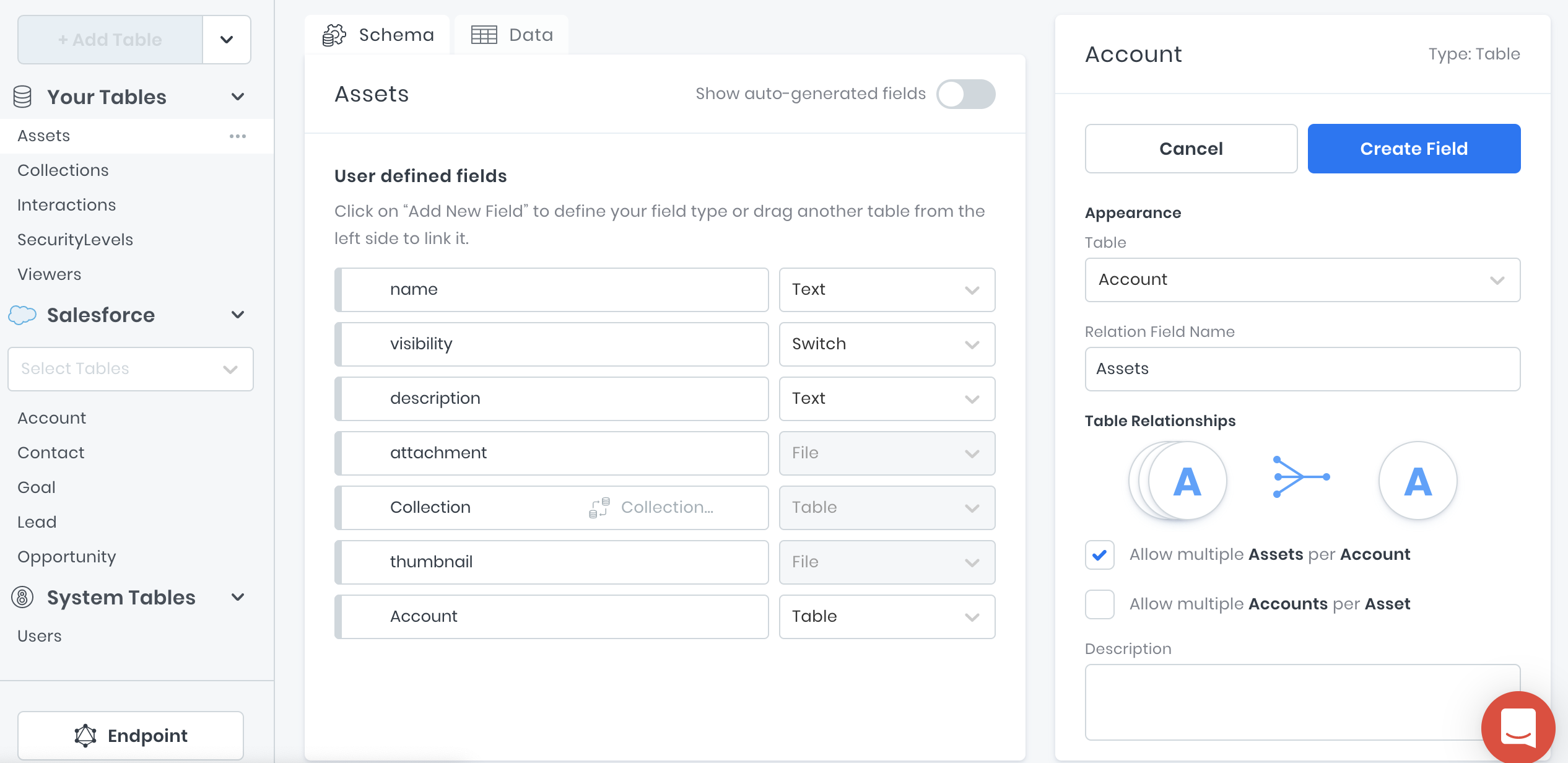Uncheck Allow multiple Assets per Account
Image resolution: width=1568 pixels, height=763 pixels.
(x=1100, y=555)
